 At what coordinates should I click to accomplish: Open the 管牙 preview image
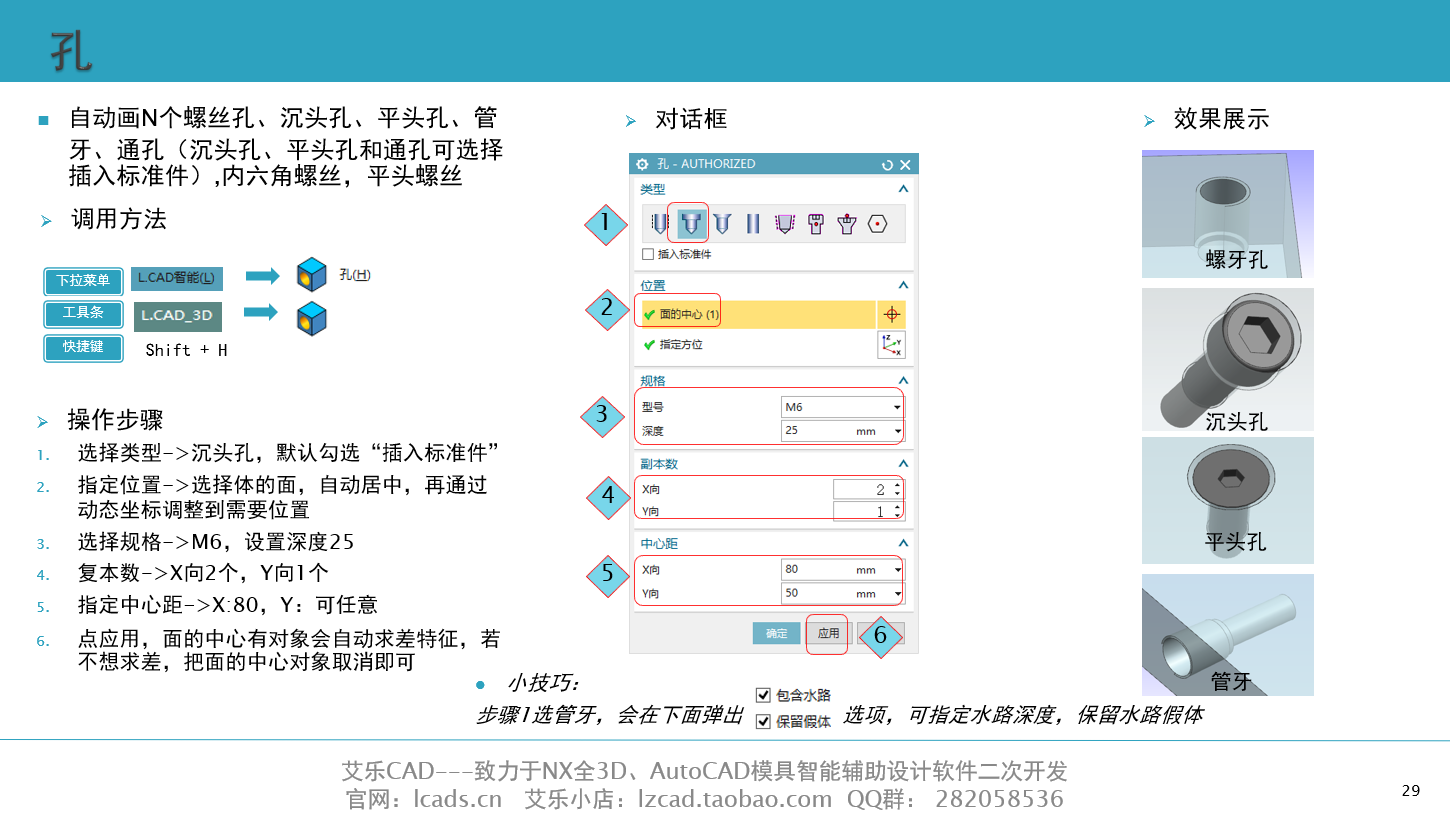(1228, 635)
